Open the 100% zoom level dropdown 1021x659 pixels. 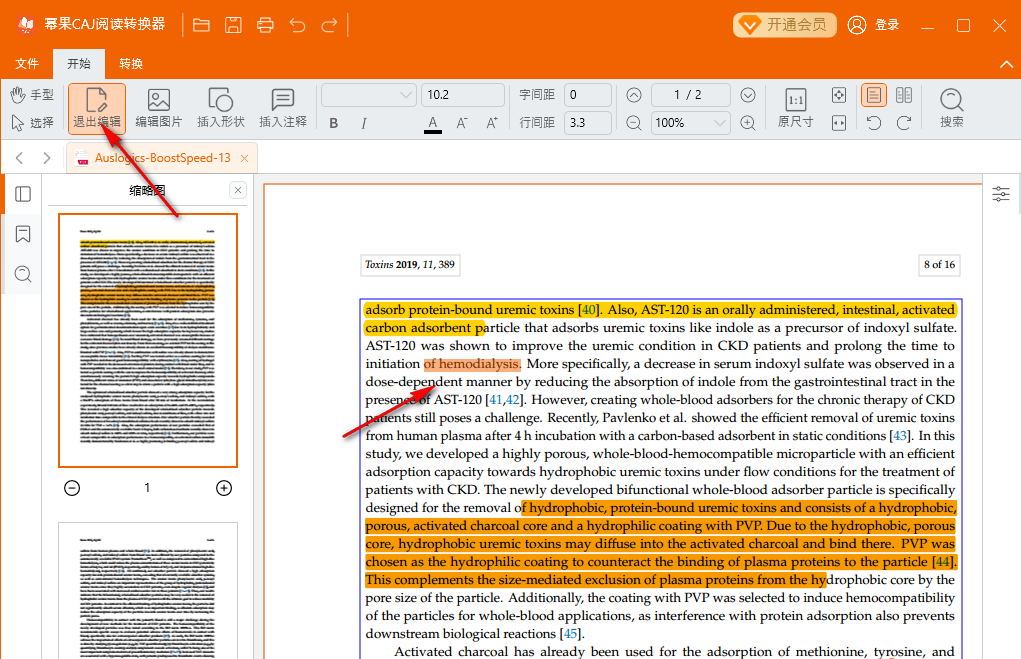tap(691, 123)
